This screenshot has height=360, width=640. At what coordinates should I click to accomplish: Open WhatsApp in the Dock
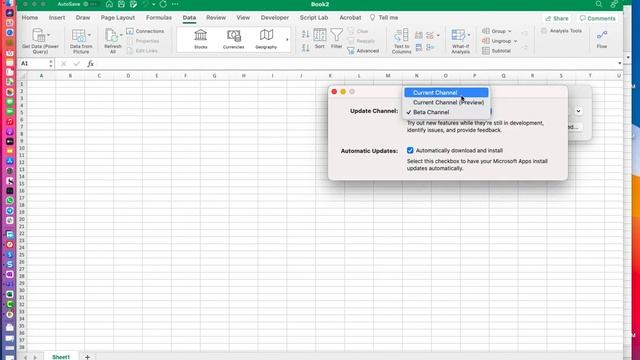[9, 200]
